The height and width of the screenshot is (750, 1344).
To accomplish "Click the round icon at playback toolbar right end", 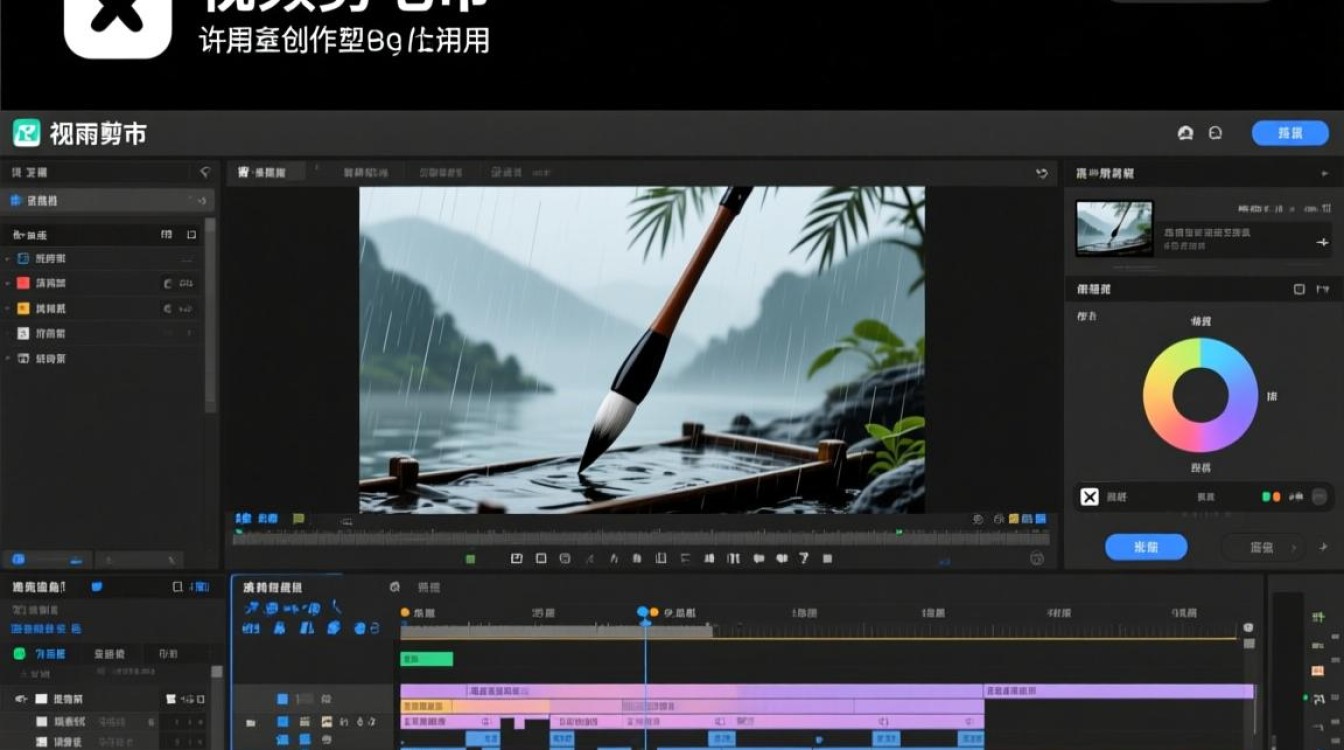I will click(x=1037, y=559).
